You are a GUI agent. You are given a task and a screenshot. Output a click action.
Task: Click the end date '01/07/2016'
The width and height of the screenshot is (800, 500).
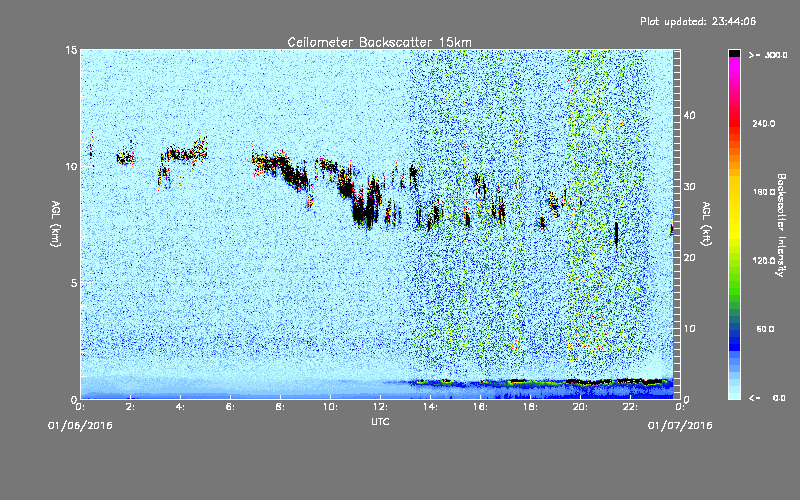tap(680, 426)
